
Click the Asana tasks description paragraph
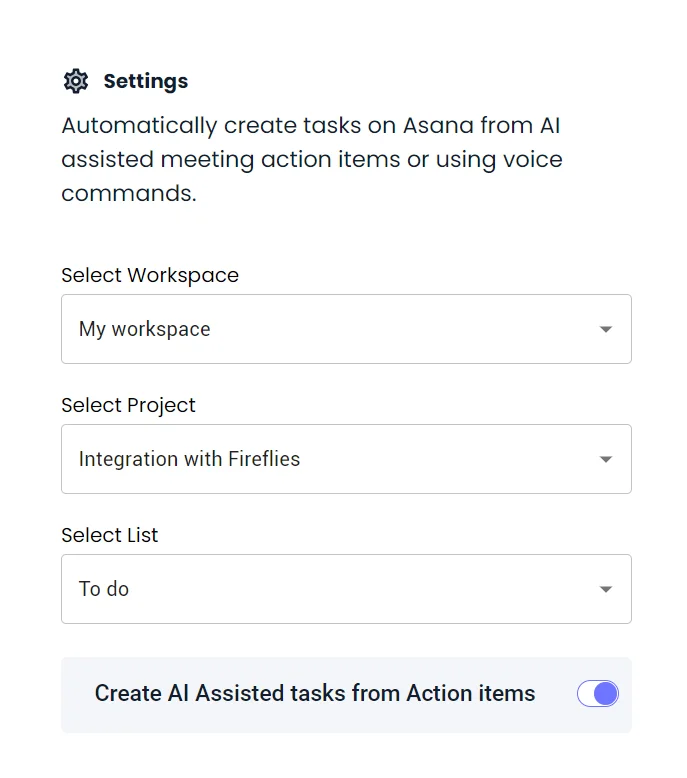pyautogui.click(x=311, y=160)
